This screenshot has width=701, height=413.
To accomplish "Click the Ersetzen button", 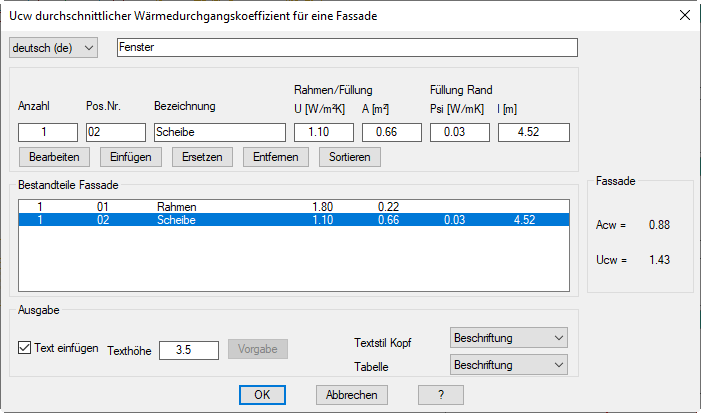I will click(202, 157).
